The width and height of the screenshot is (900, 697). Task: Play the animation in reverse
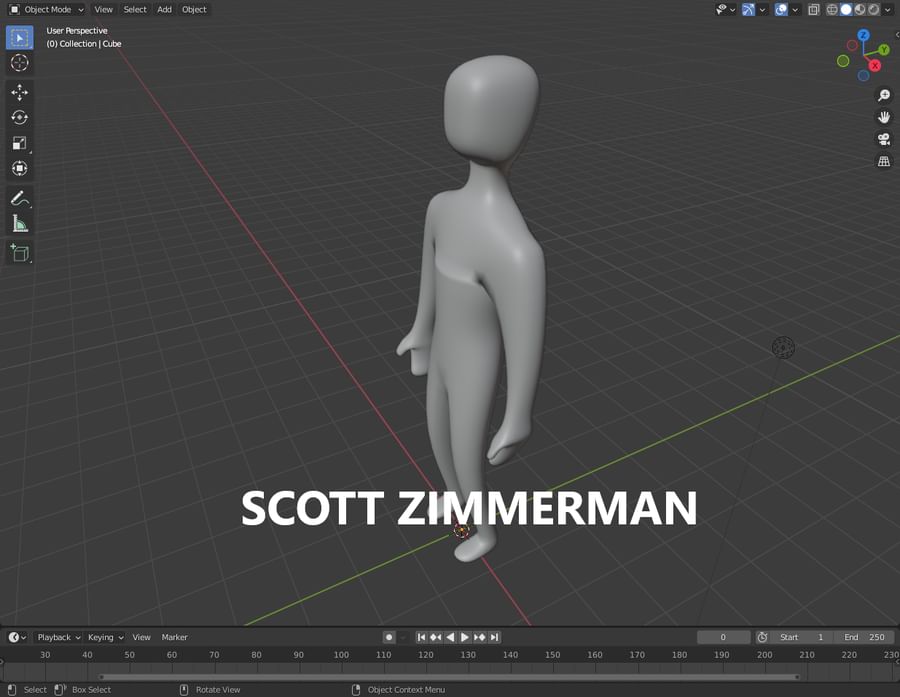coord(451,637)
